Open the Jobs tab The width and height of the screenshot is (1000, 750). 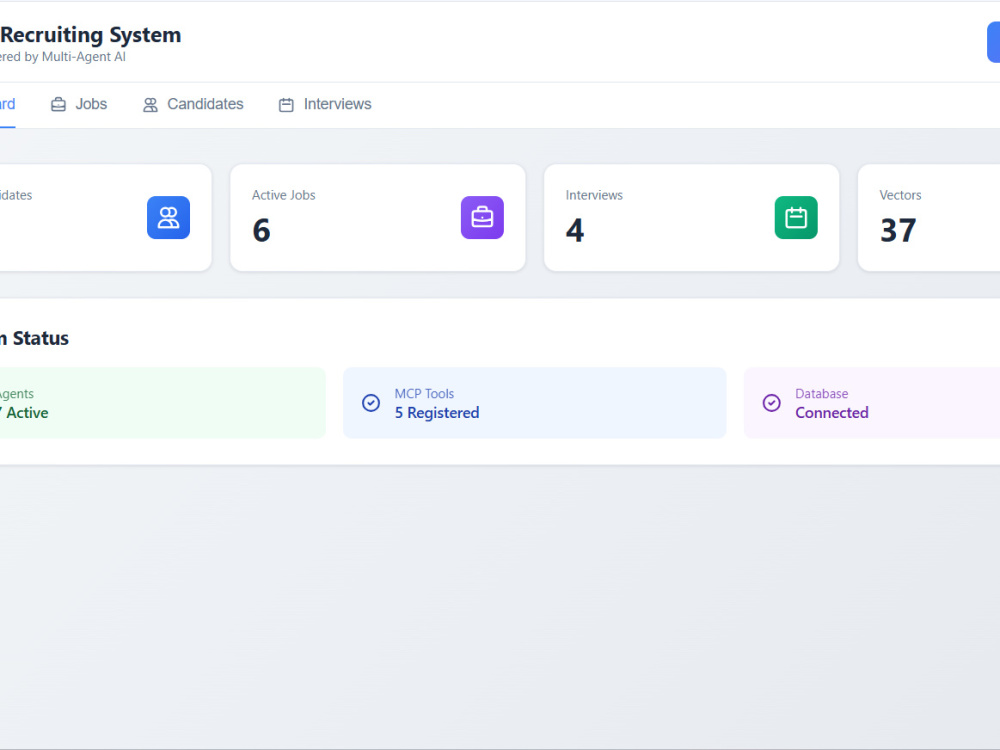tap(79, 105)
